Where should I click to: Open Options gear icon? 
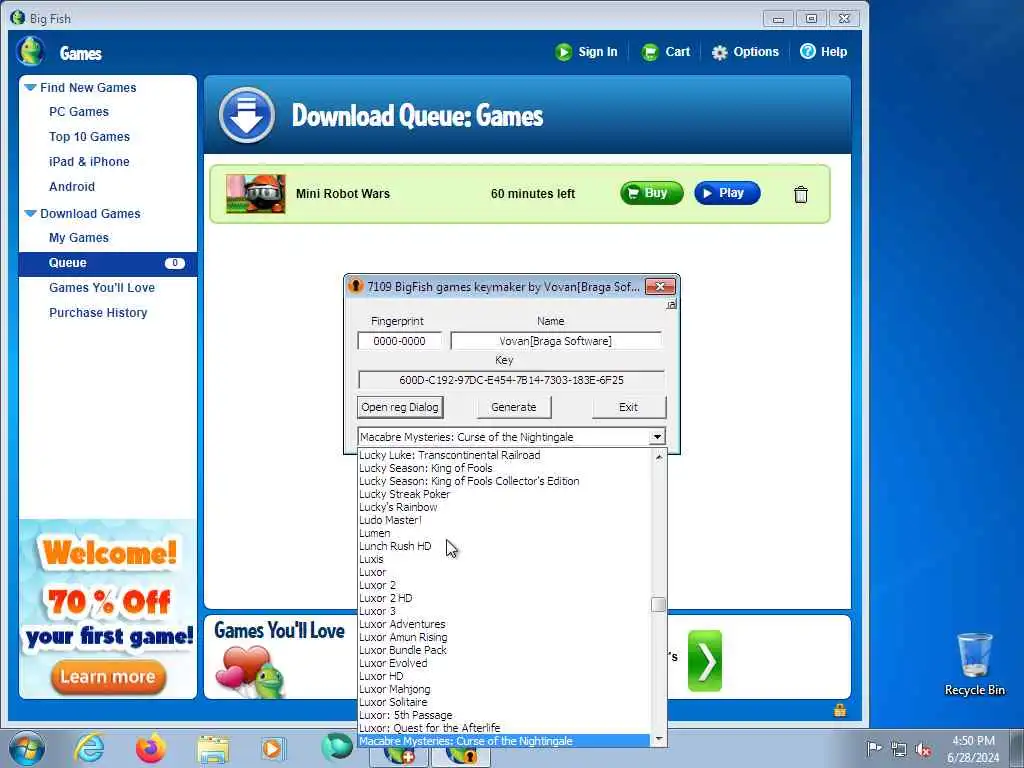(x=719, y=52)
